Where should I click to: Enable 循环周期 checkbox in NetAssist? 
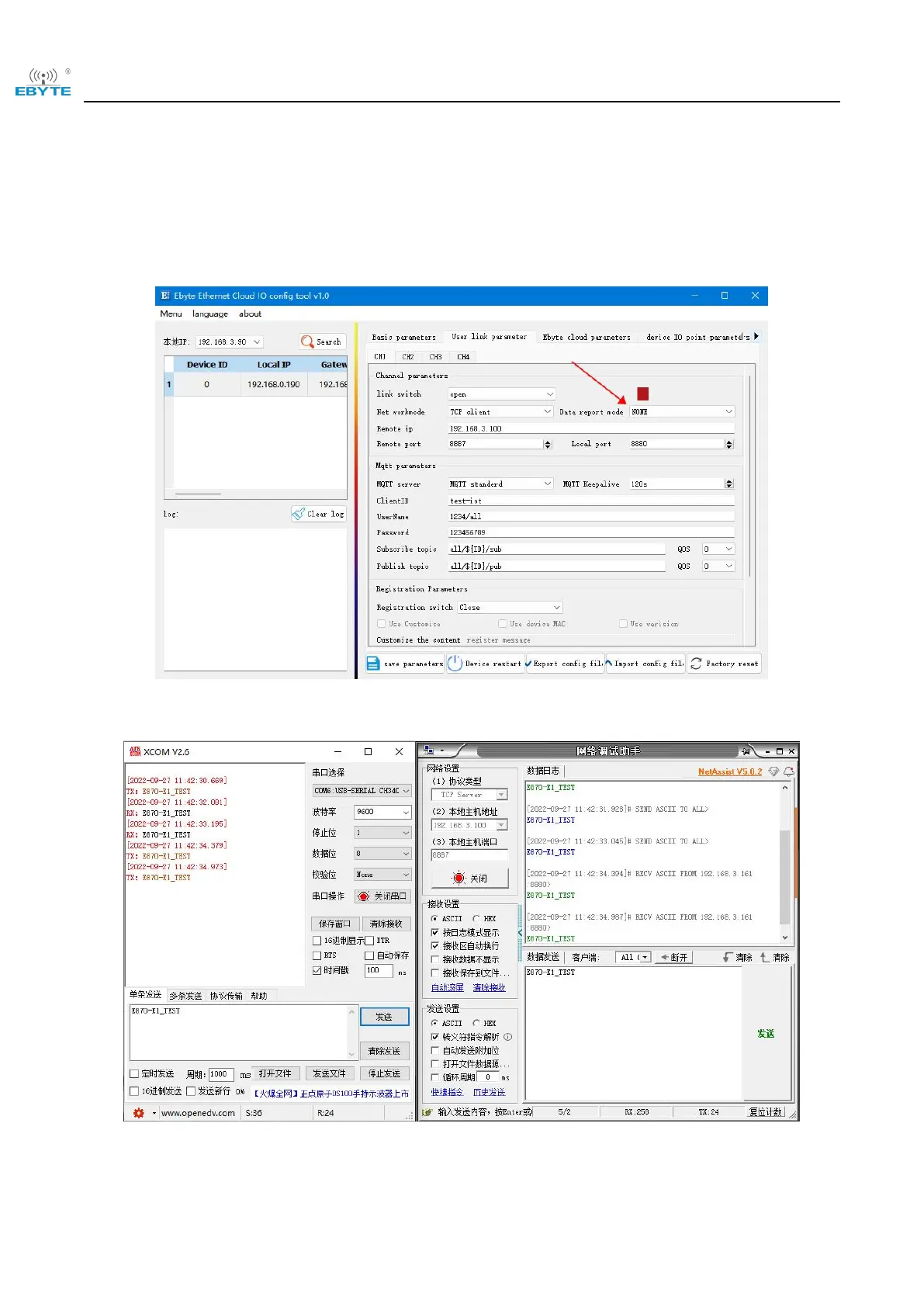435,1077
